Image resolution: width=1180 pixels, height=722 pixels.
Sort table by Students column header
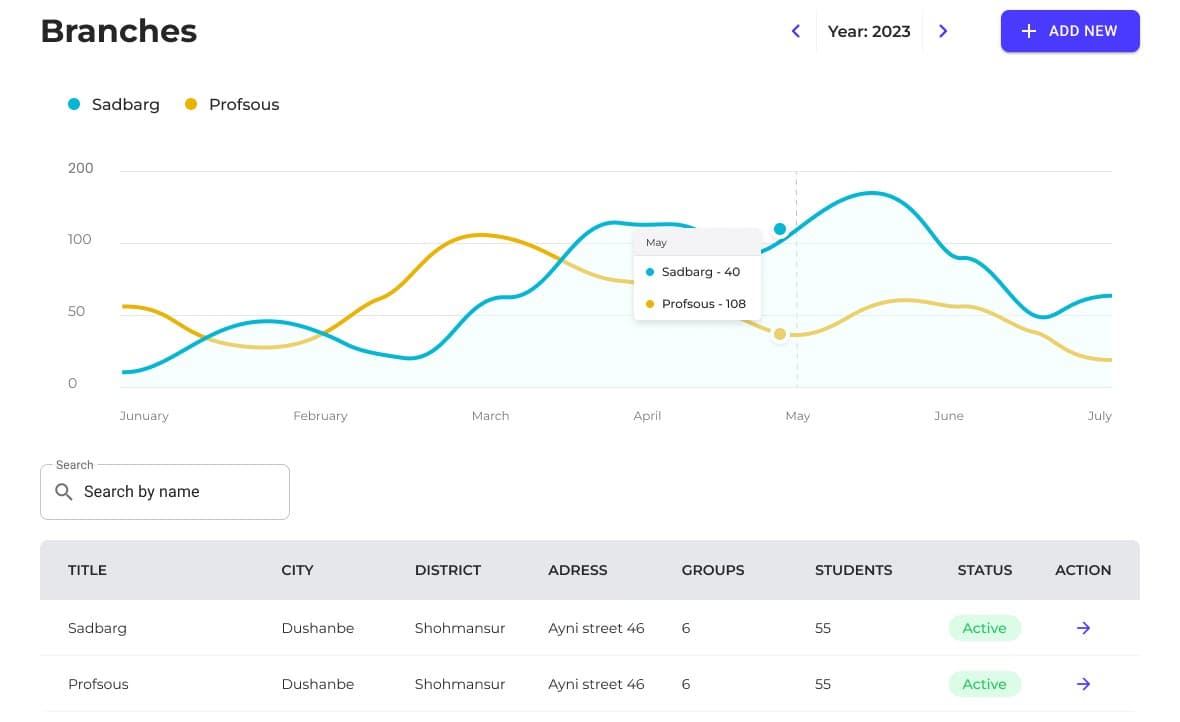(x=853, y=570)
